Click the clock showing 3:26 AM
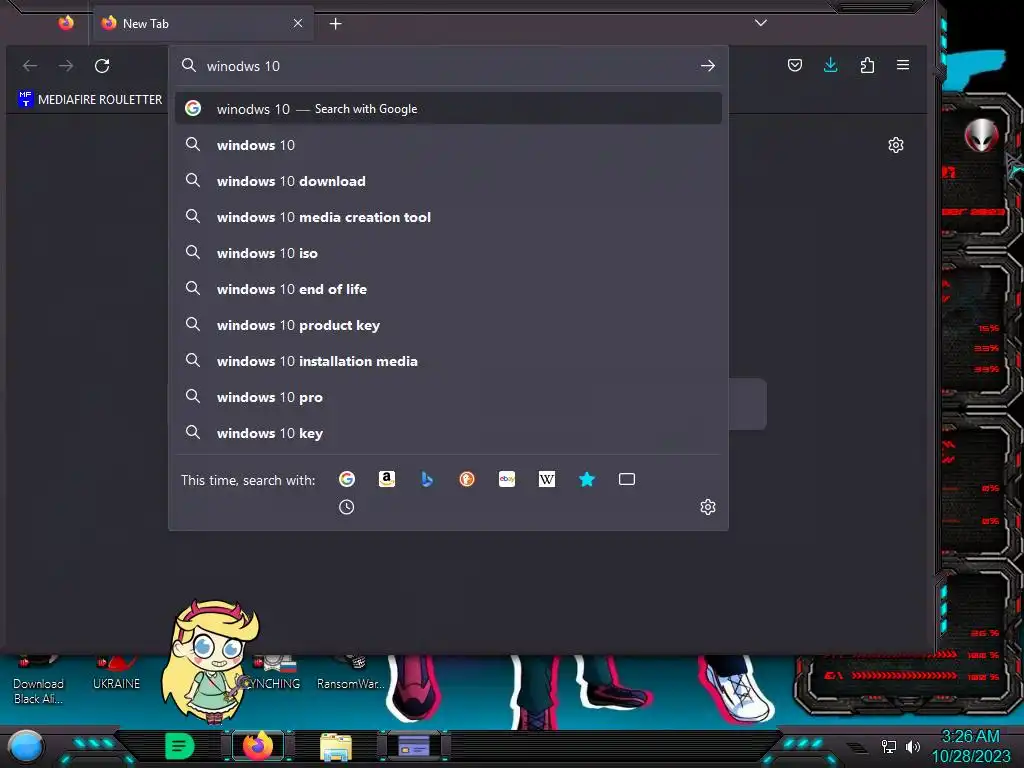This screenshot has width=1024, height=768. [x=970, y=737]
